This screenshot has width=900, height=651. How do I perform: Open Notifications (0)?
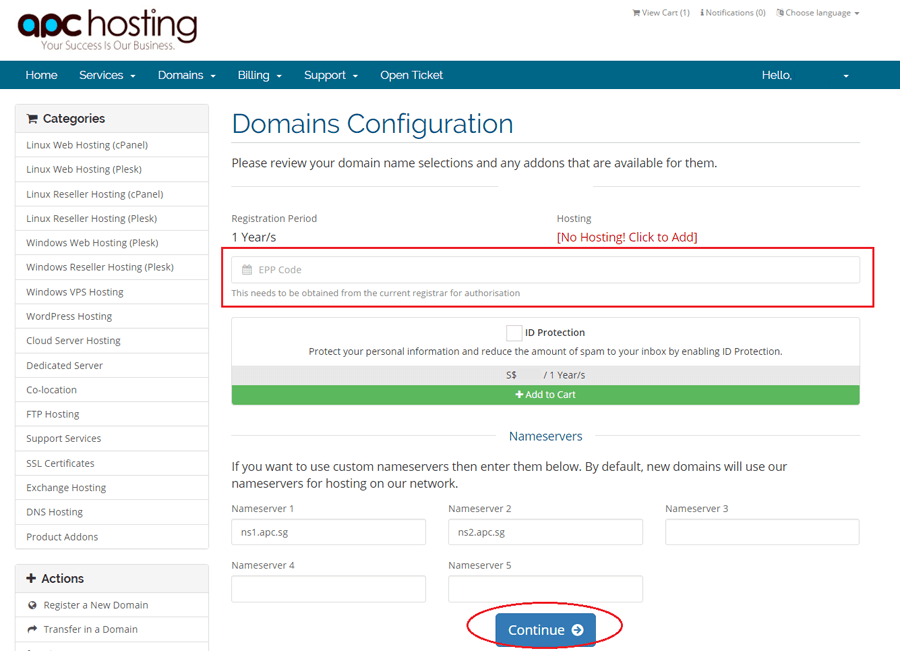pos(733,13)
